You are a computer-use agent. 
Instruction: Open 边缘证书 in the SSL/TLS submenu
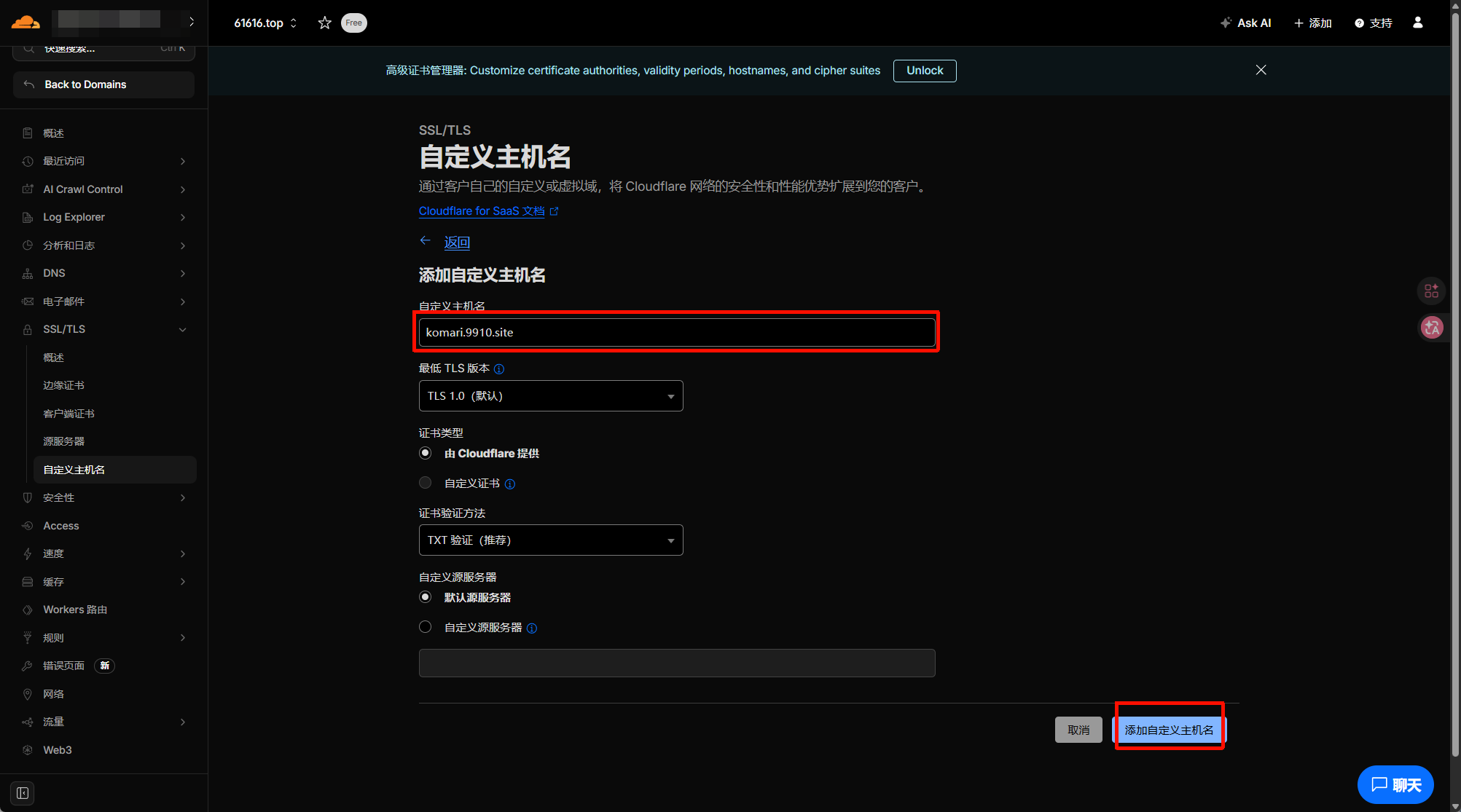63,385
